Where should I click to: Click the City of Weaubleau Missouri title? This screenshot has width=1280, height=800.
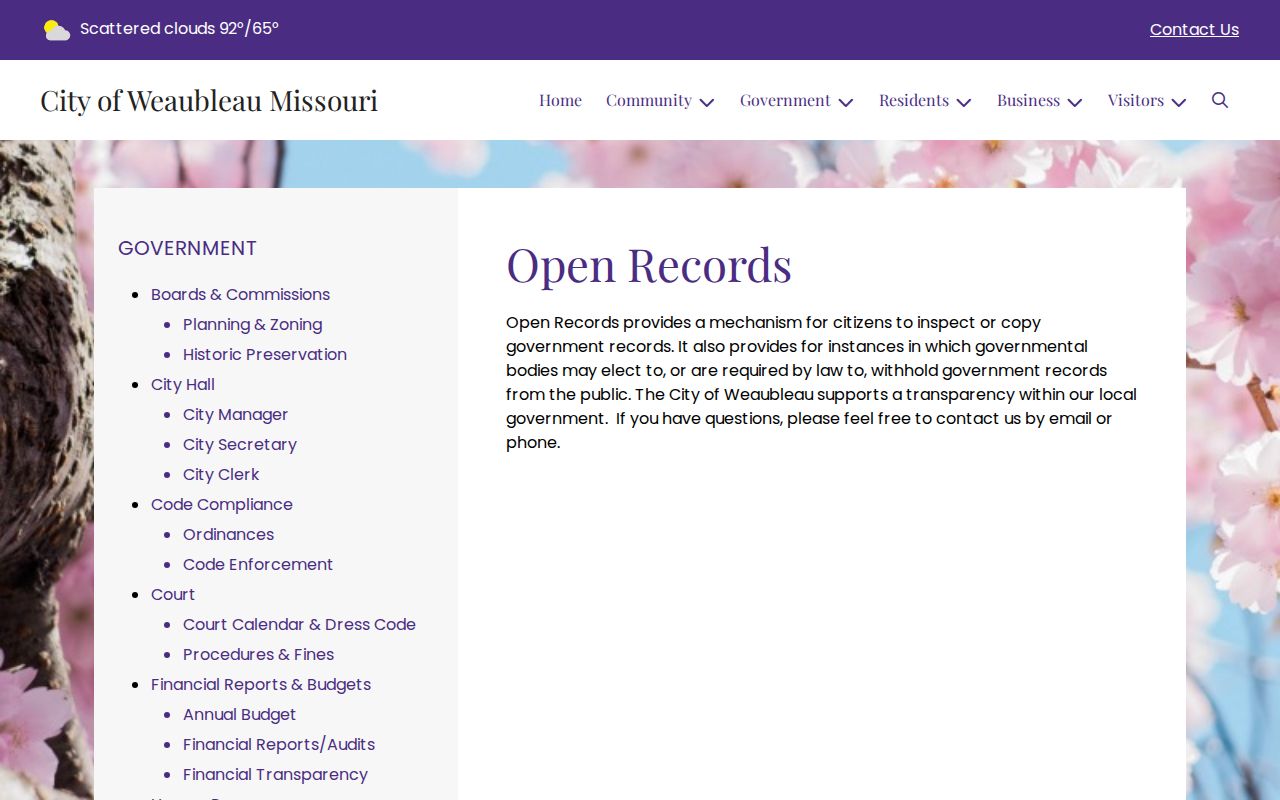pos(209,100)
